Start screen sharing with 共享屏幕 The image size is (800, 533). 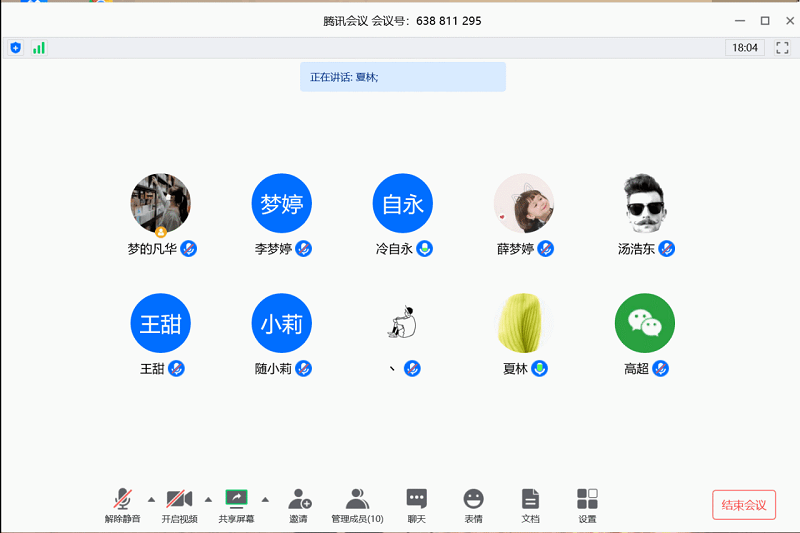click(236, 505)
